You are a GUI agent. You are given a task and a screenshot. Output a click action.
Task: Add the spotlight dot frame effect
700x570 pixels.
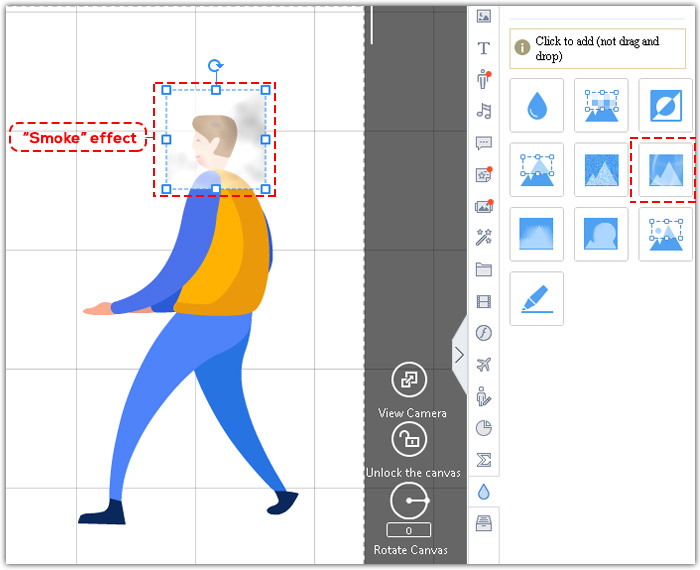tap(666, 234)
